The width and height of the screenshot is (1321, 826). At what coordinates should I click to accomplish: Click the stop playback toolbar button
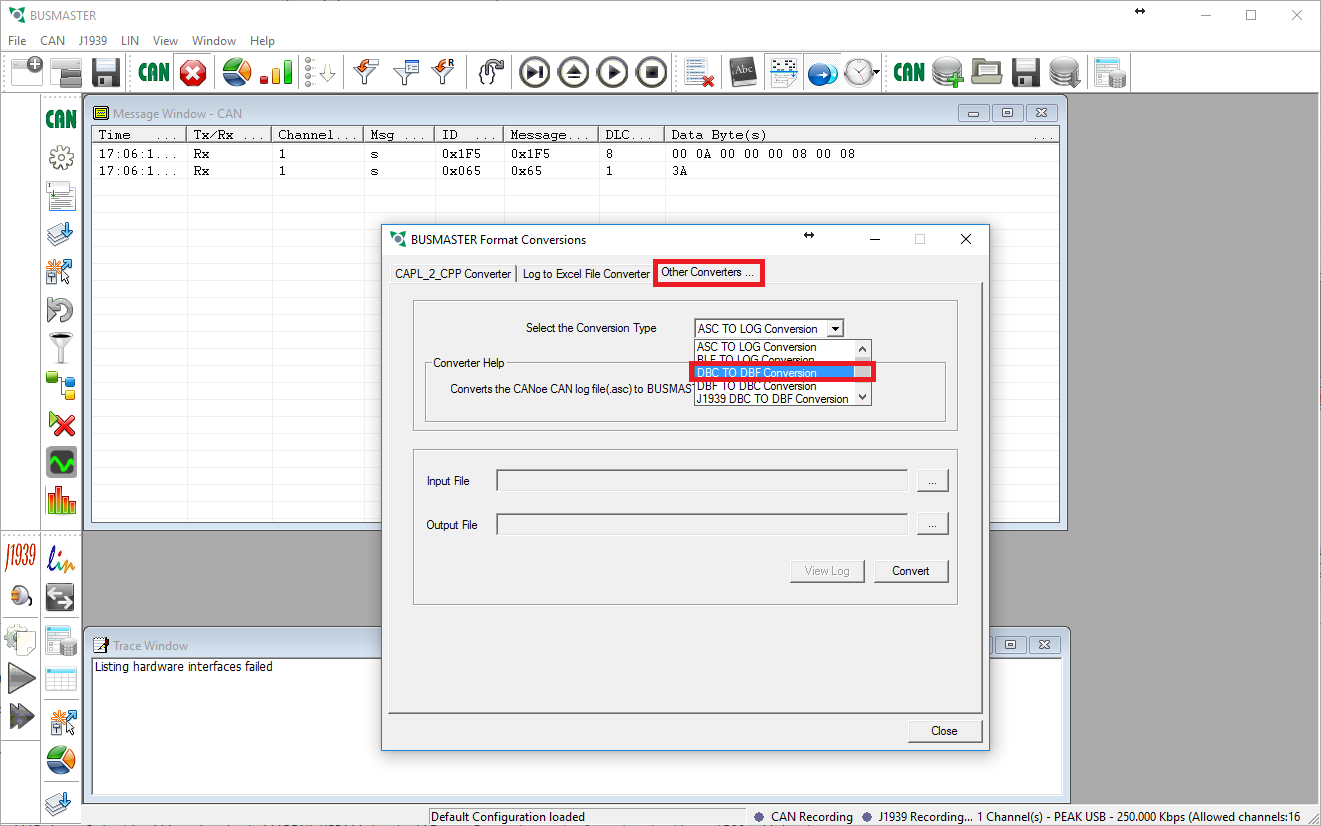click(x=652, y=72)
